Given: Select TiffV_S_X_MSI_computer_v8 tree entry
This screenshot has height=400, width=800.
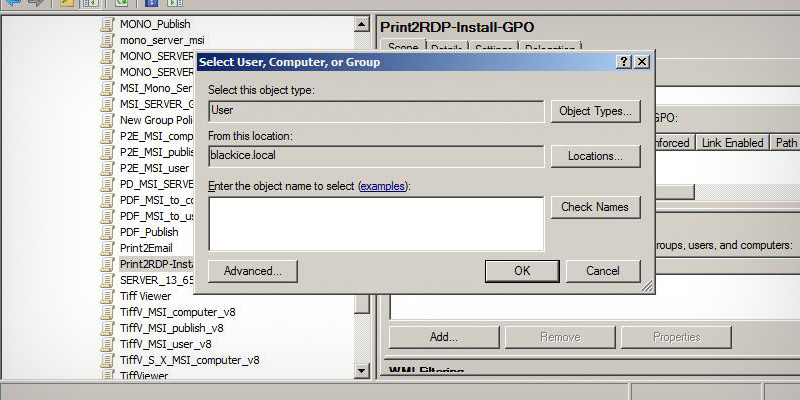Looking at the screenshot, I should pyautogui.click(x=189, y=360).
